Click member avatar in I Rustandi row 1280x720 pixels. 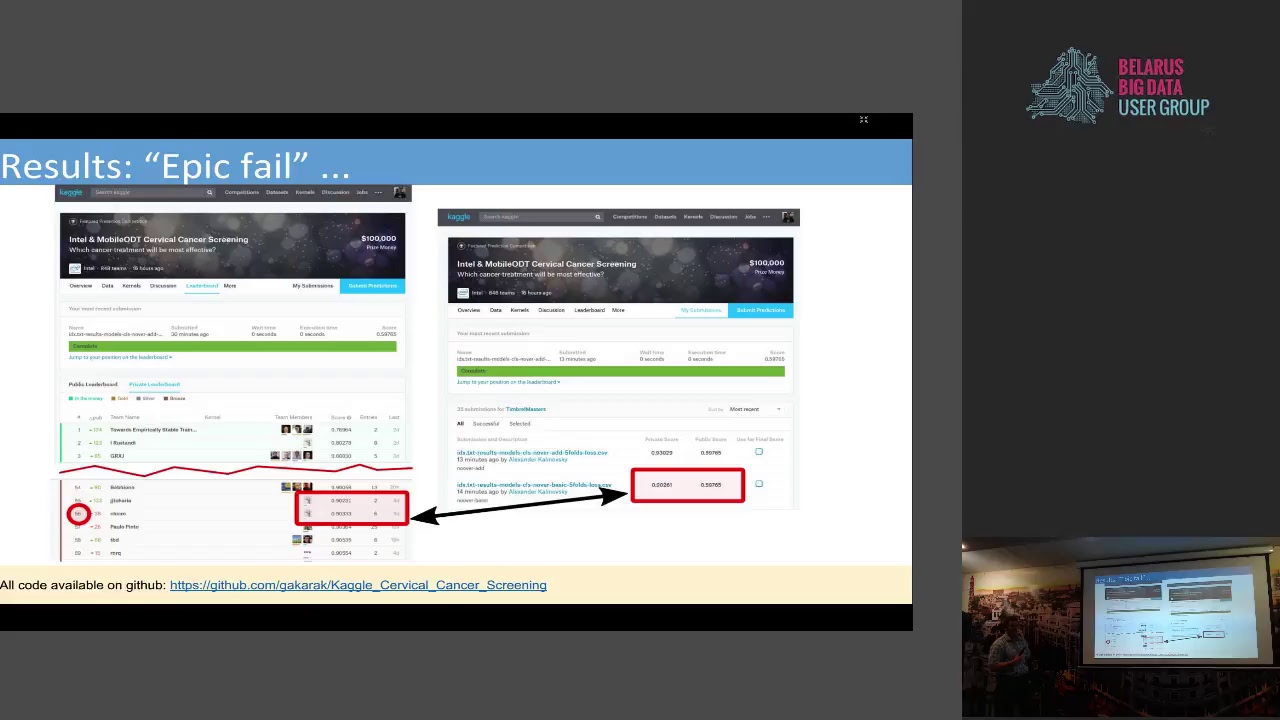307,443
